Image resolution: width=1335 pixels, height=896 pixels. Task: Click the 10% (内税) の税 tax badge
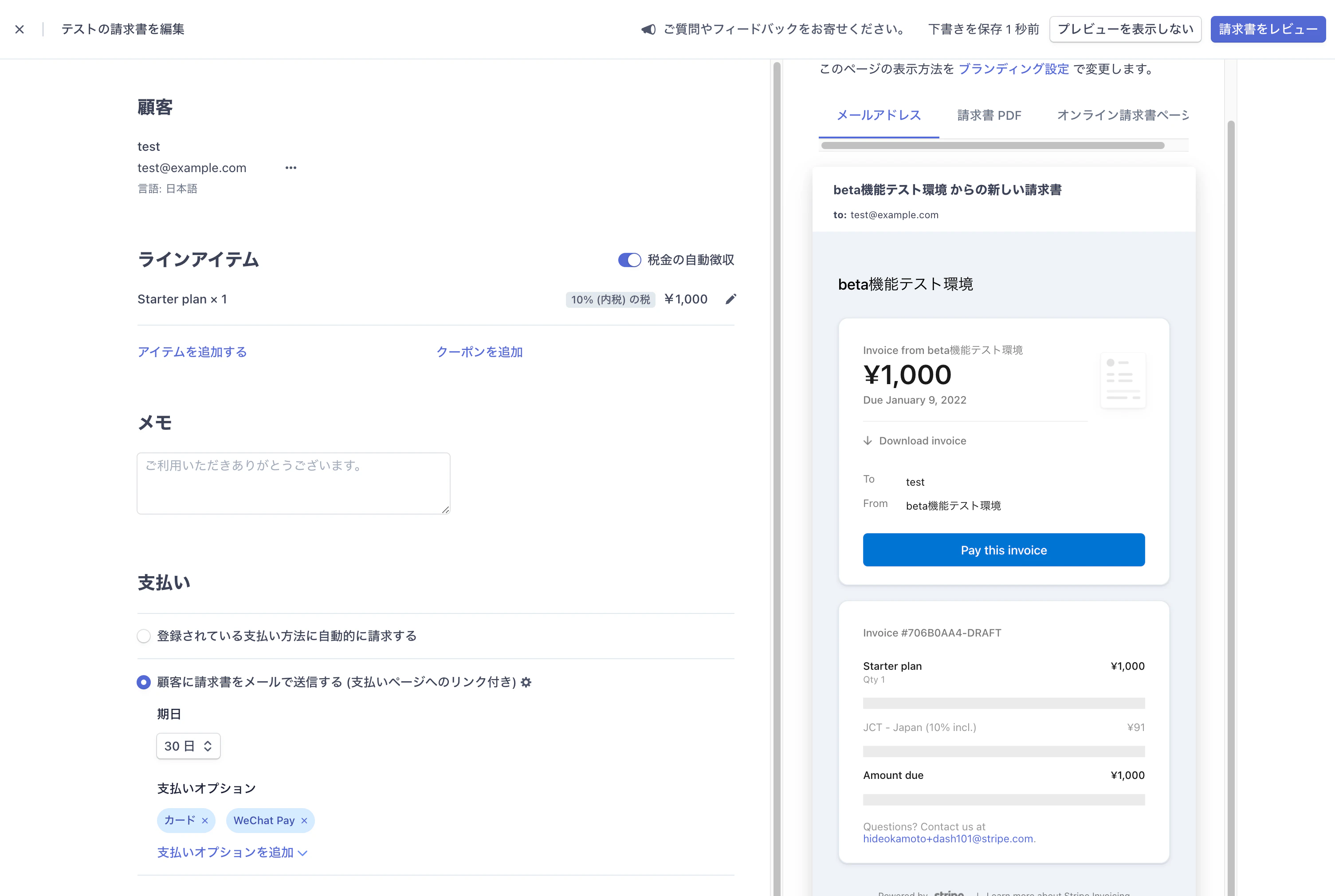[x=610, y=299]
